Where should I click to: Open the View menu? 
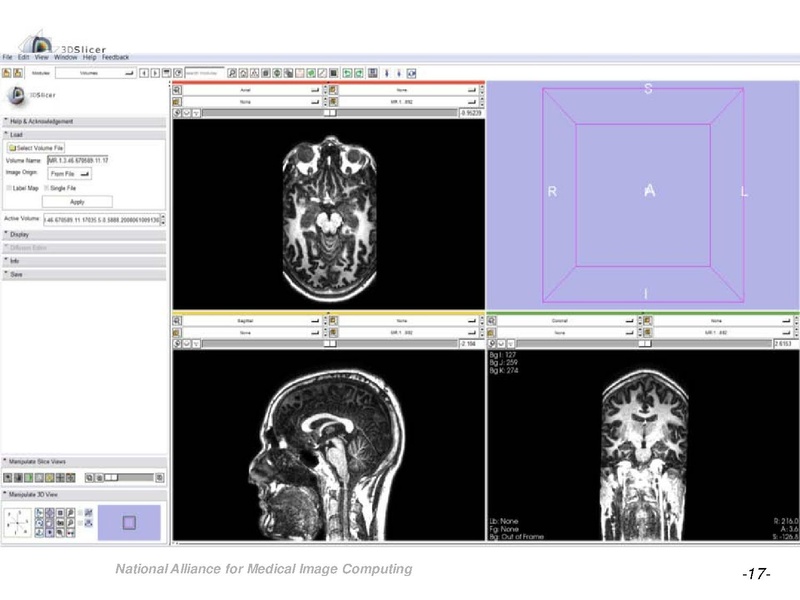41,57
